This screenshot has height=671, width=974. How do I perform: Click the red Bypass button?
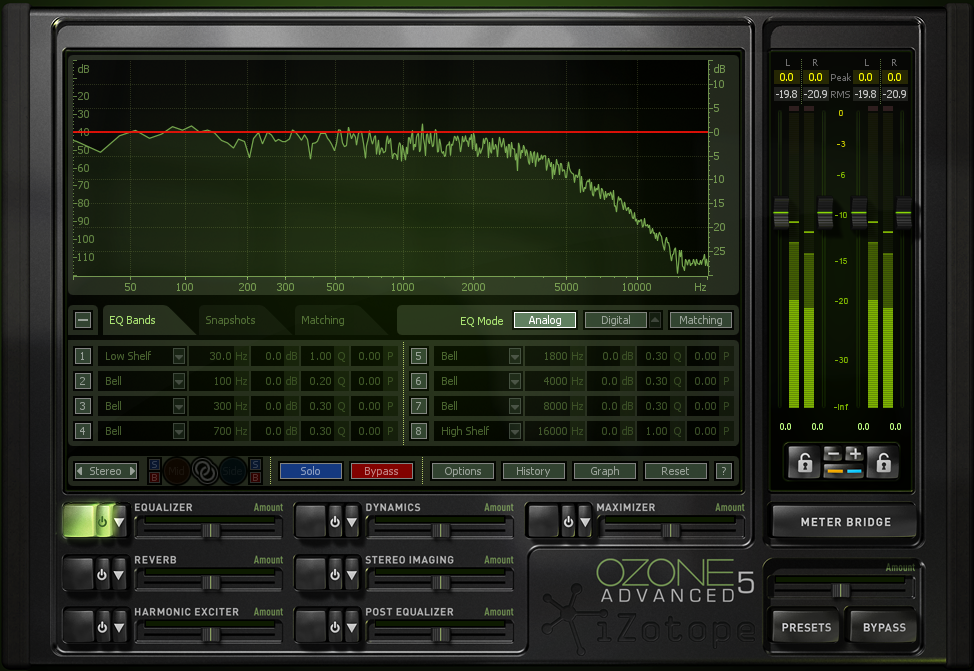click(381, 471)
